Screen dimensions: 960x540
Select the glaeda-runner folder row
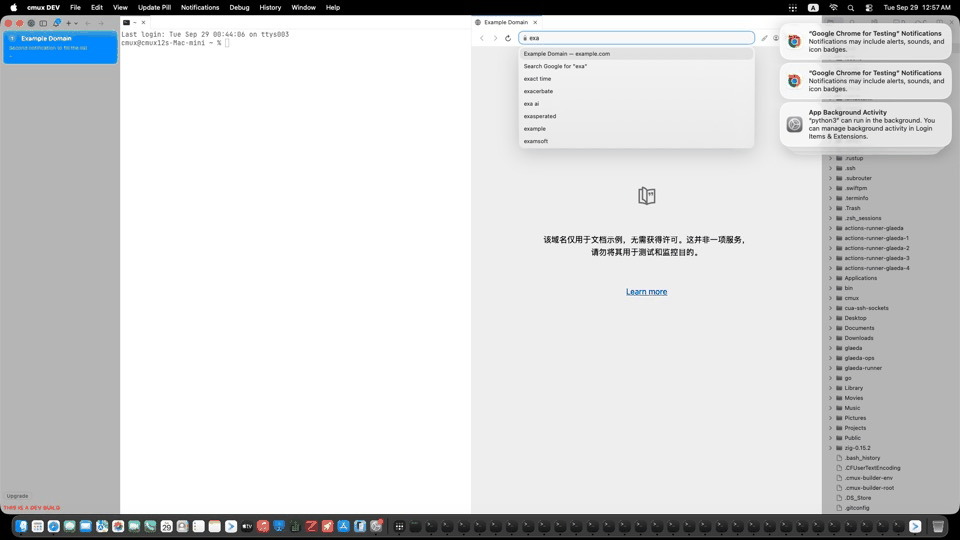(x=891, y=369)
